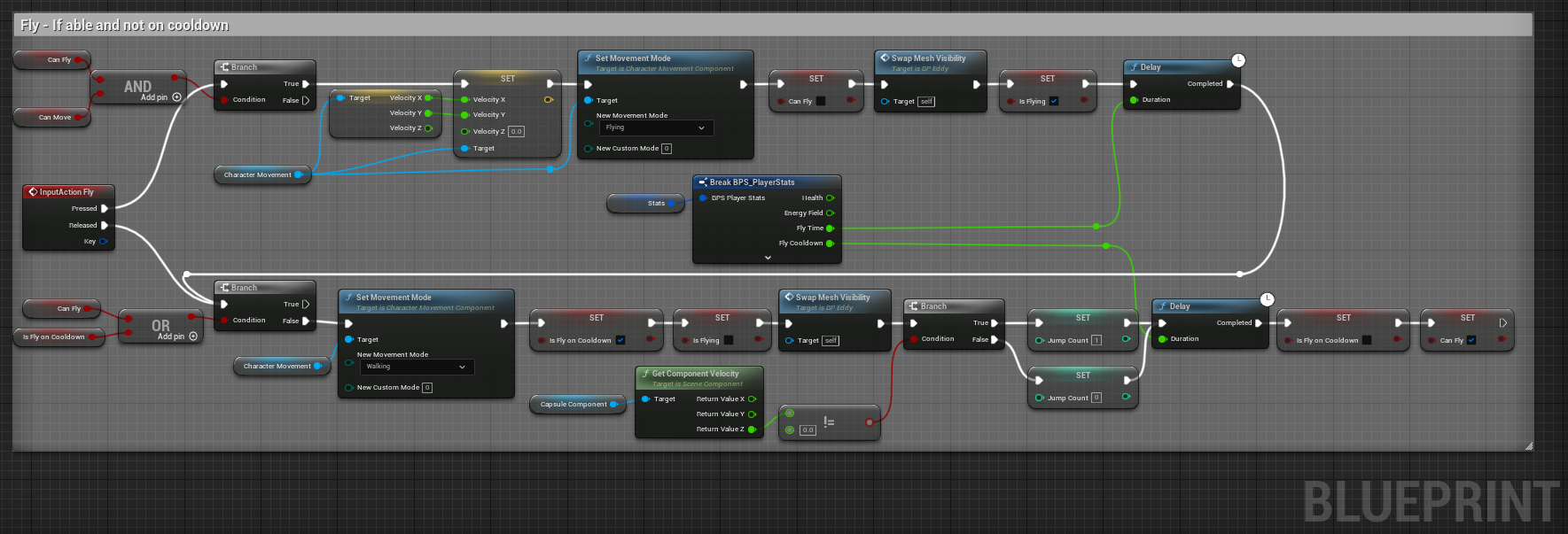1568x534 pixels.
Task: Expand the Break BPS_PlayerStats node's hidden pins
Action: pos(768,258)
